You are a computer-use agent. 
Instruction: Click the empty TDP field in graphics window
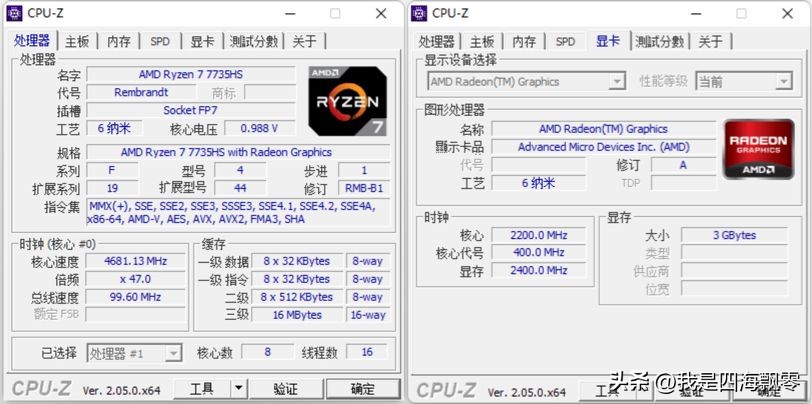click(x=684, y=183)
